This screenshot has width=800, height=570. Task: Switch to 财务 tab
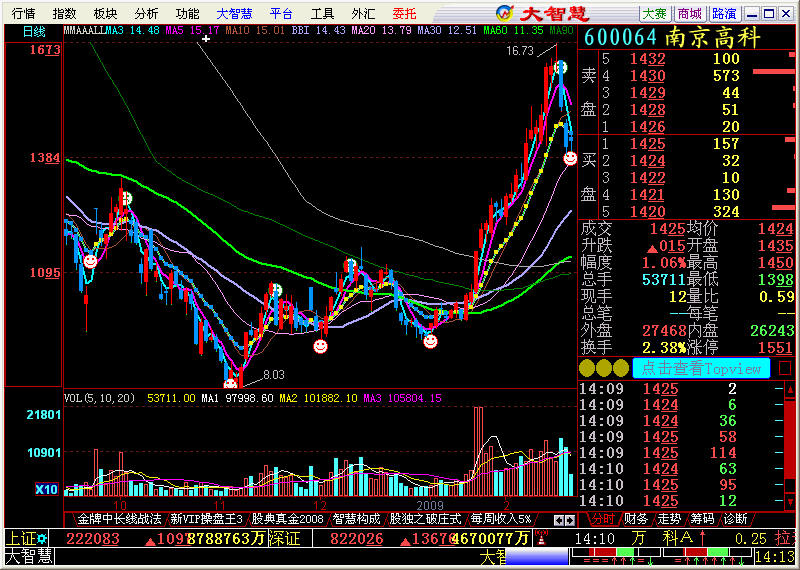point(636,519)
